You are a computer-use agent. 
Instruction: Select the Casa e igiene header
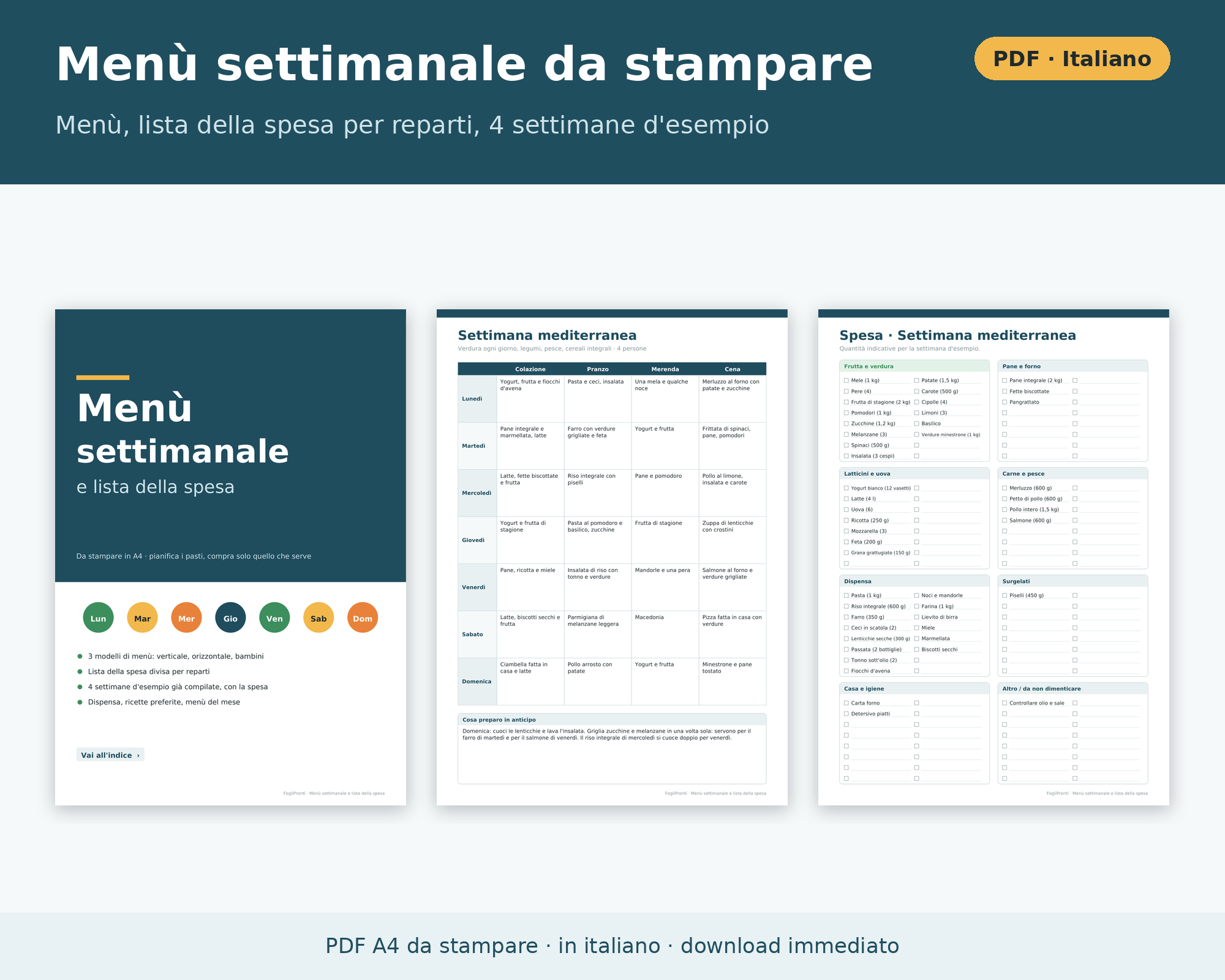(x=914, y=688)
